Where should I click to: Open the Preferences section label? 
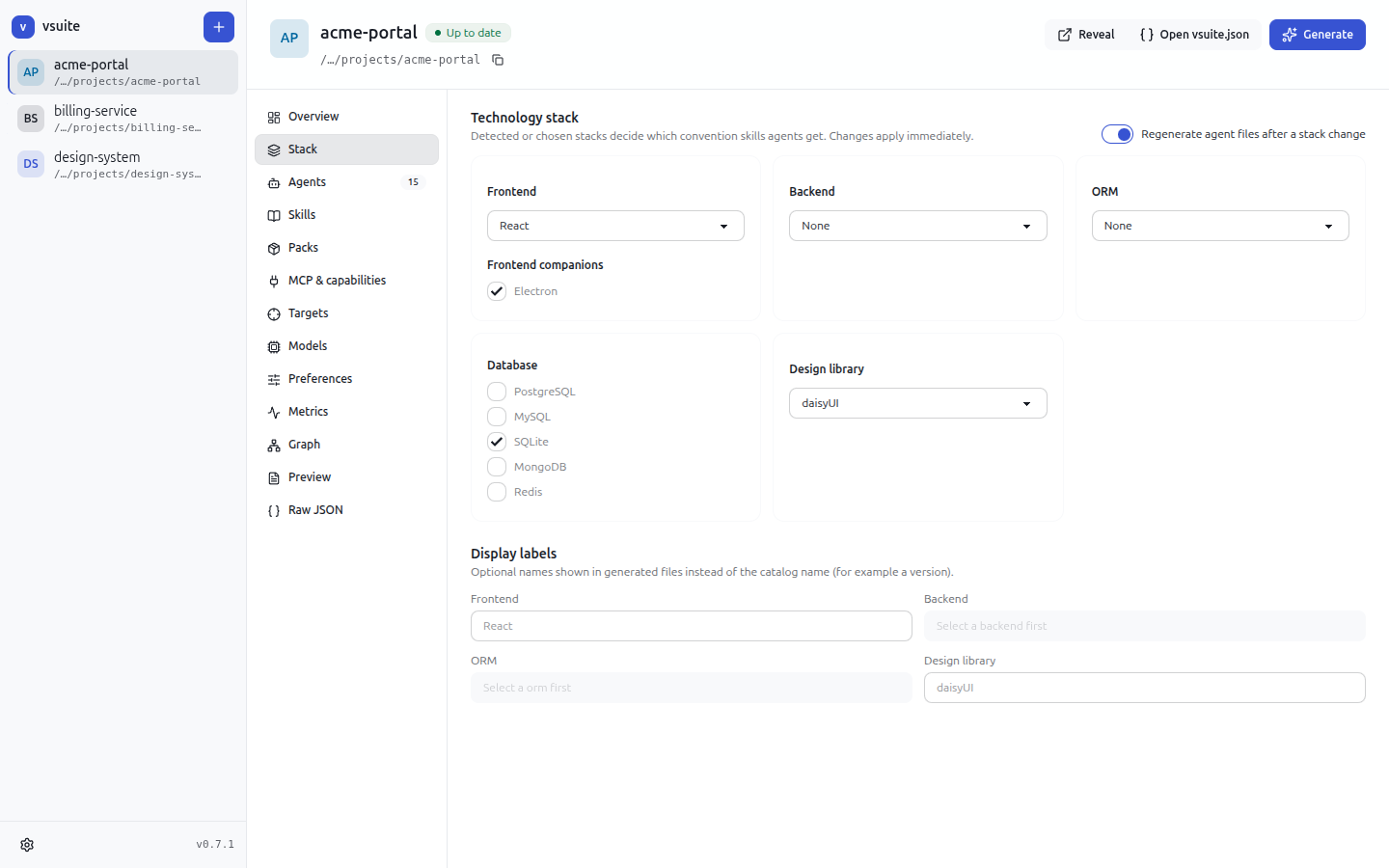click(x=320, y=379)
